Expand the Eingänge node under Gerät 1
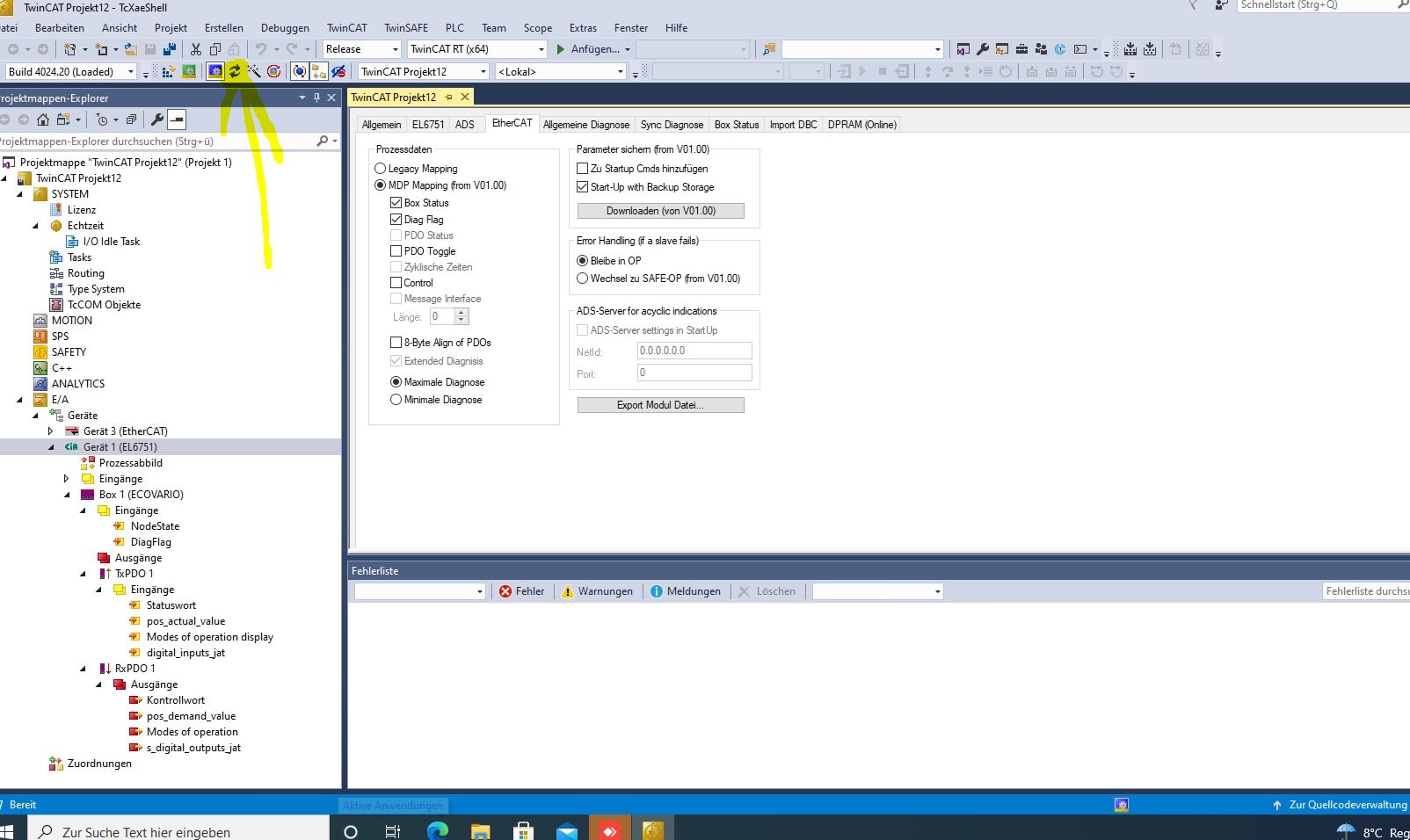This screenshot has width=1410, height=840. tap(66, 479)
